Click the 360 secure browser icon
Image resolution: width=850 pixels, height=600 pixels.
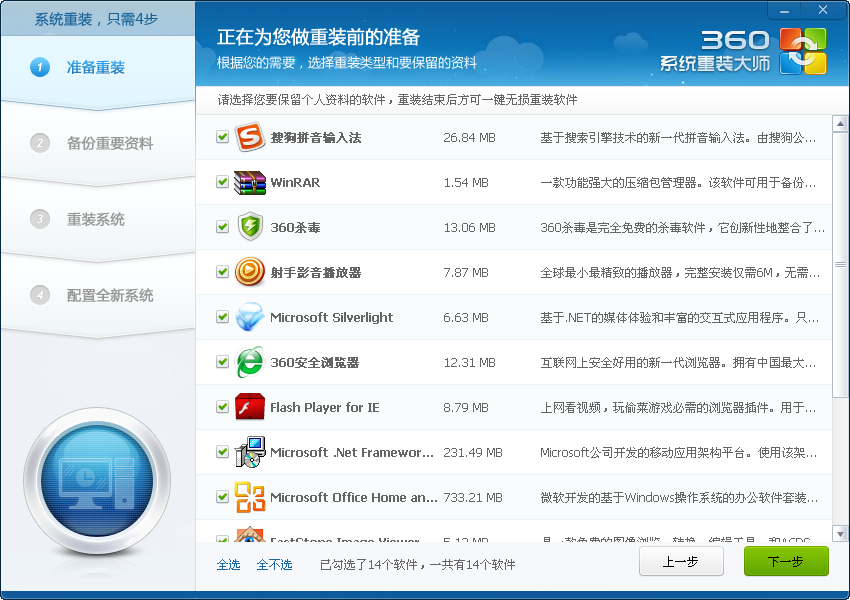[x=249, y=362]
